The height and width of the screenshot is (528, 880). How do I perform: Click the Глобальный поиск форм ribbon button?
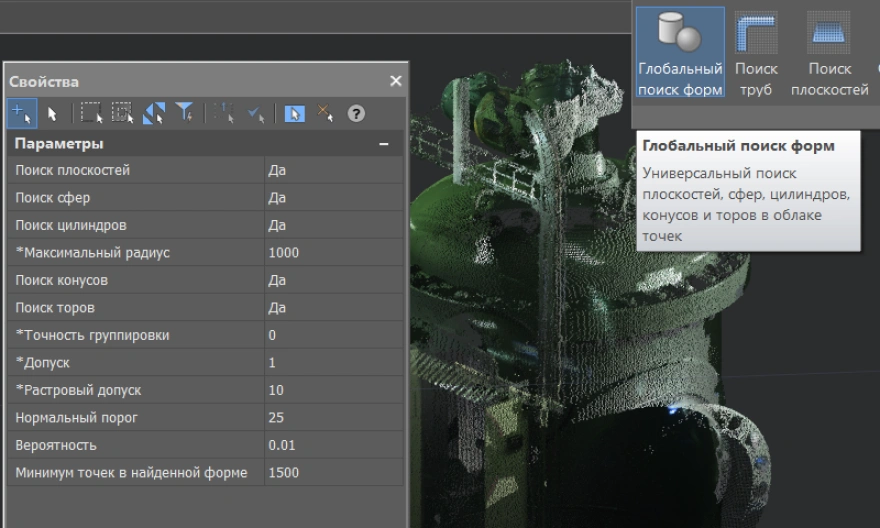(680, 54)
